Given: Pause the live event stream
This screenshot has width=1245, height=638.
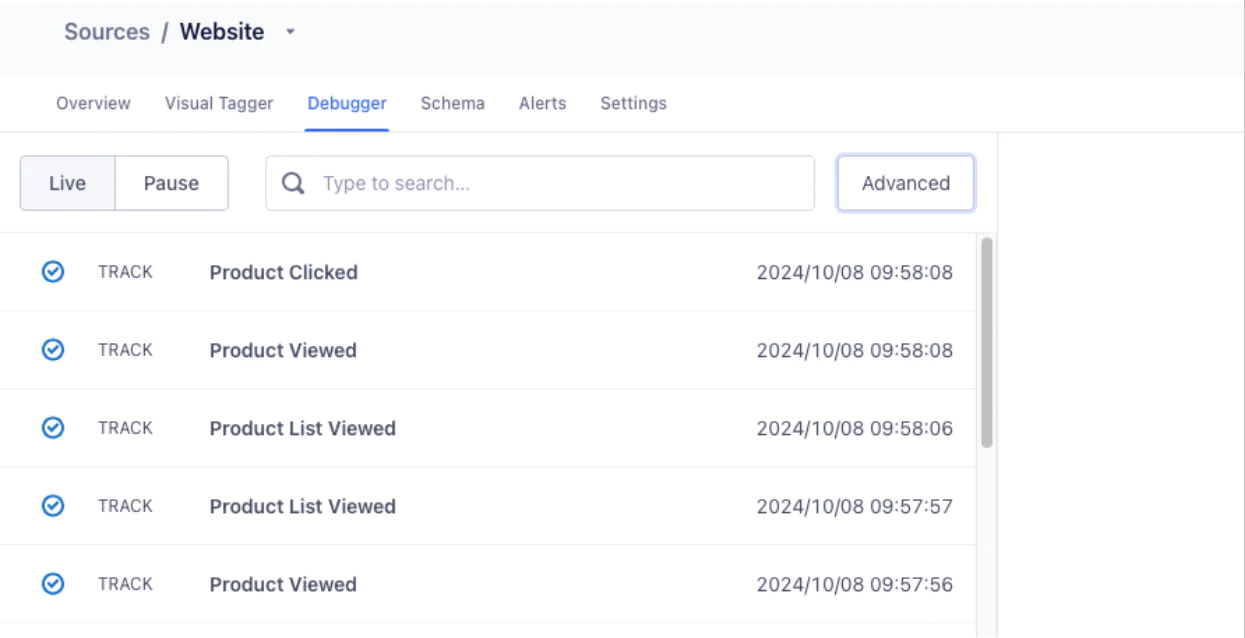Looking at the screenshot, I should point(171,183).
